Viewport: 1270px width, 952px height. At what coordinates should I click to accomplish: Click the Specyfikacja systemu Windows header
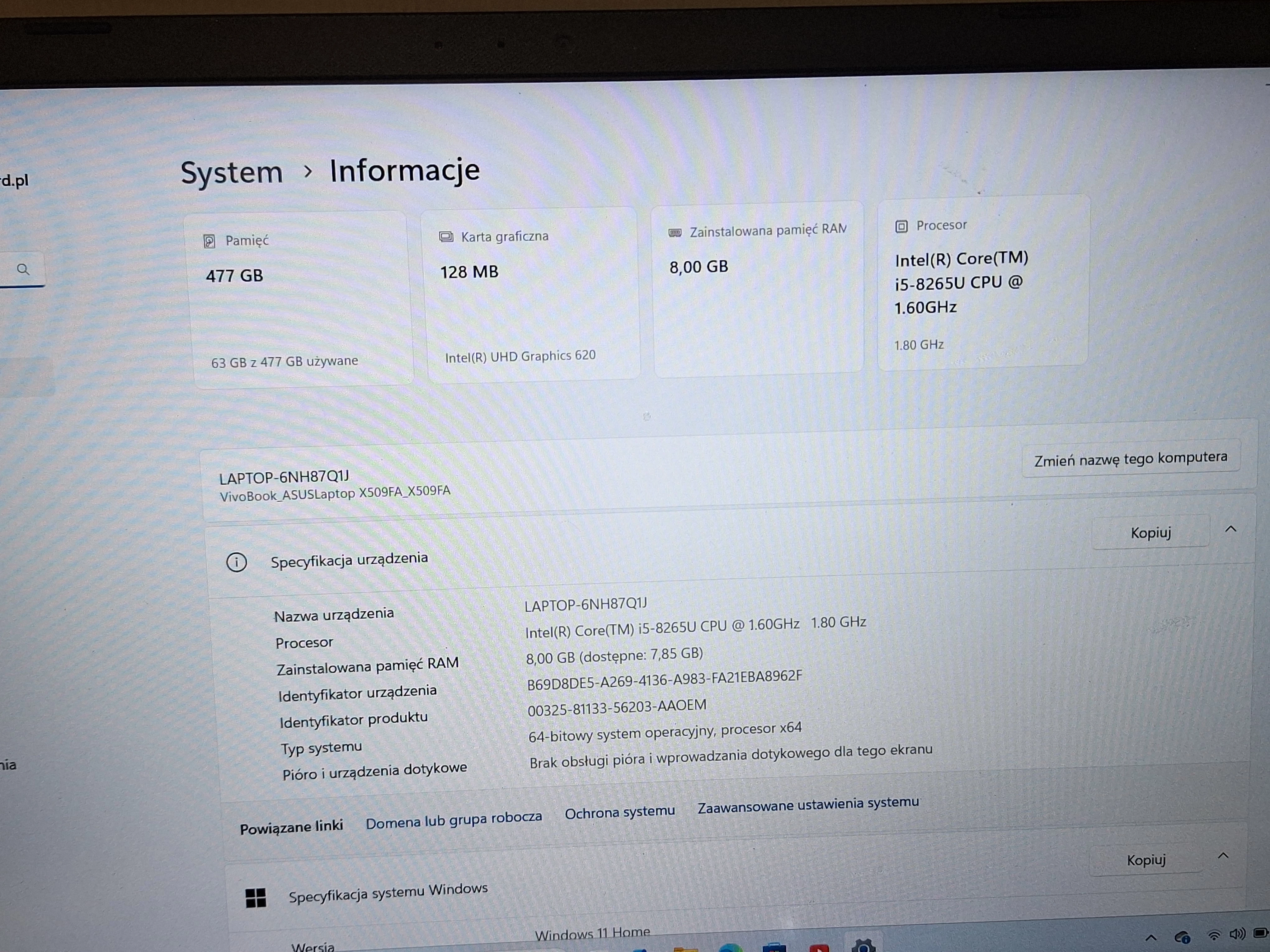(x=388, y=892)
